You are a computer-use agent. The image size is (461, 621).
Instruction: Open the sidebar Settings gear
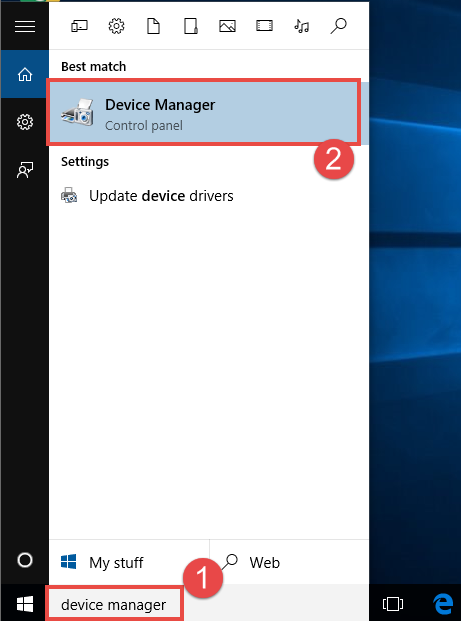tap(25, 122)
